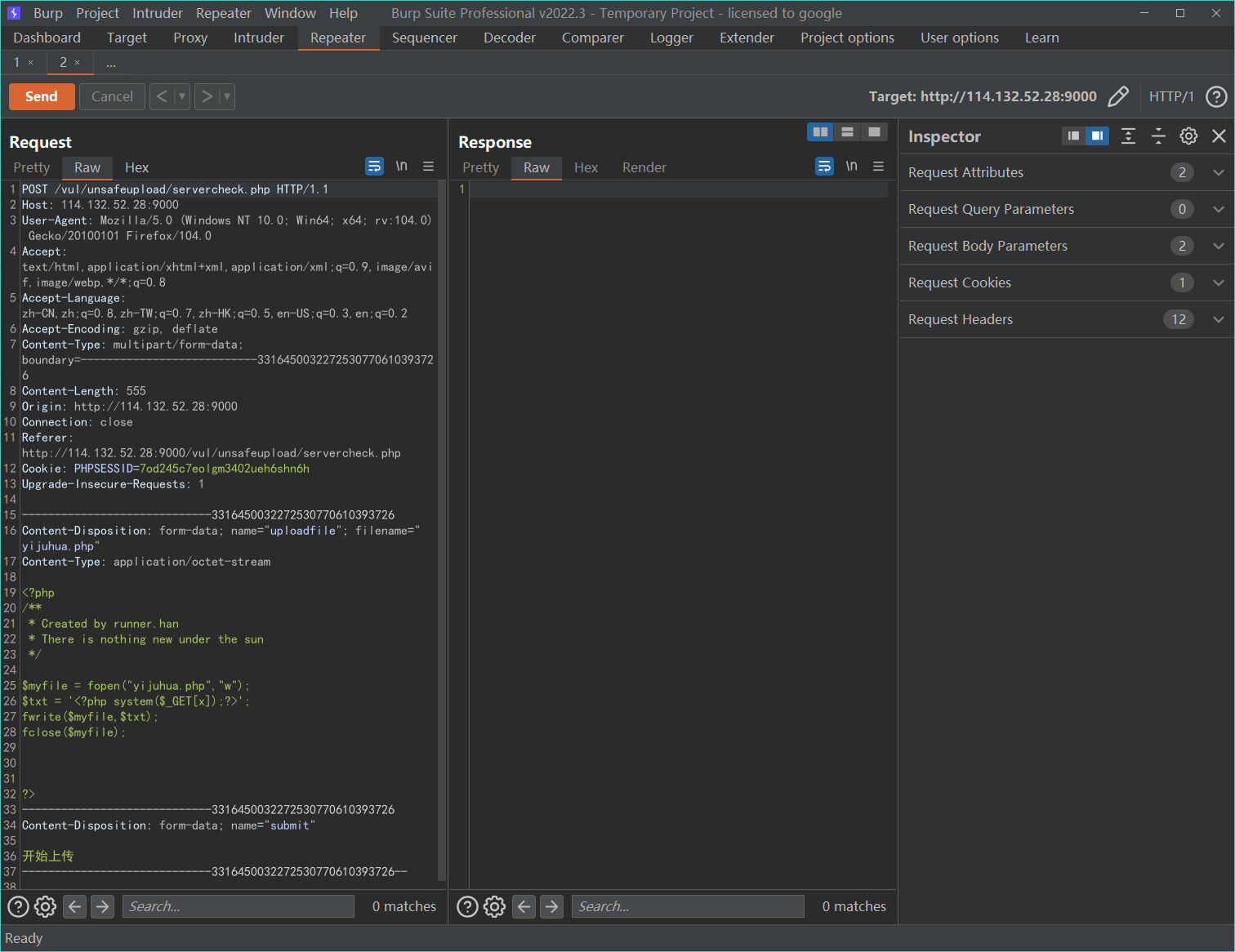Jump to next Request search match
The height and width of the screenshot is (952, 1235).
click(x=102, y=906)
